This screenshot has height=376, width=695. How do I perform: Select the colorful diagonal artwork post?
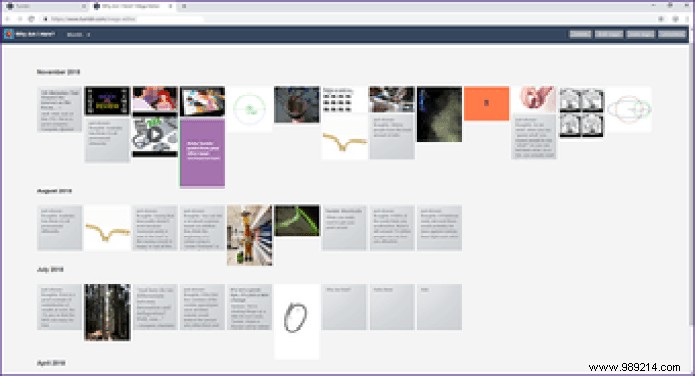pyautogui.click(x=203, y=101)
